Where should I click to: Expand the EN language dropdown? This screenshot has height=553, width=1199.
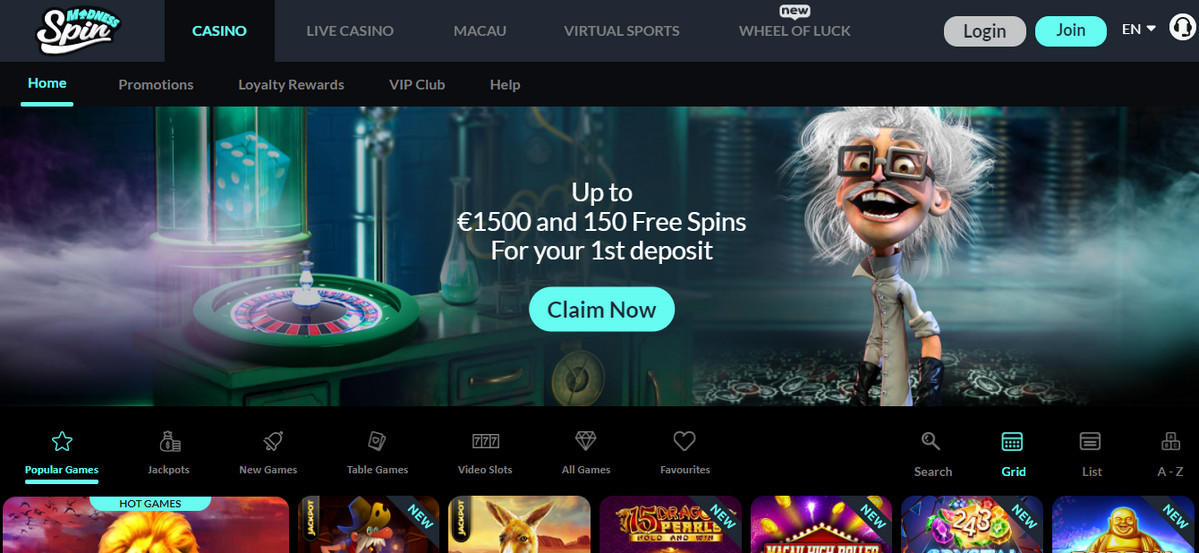1139,30
